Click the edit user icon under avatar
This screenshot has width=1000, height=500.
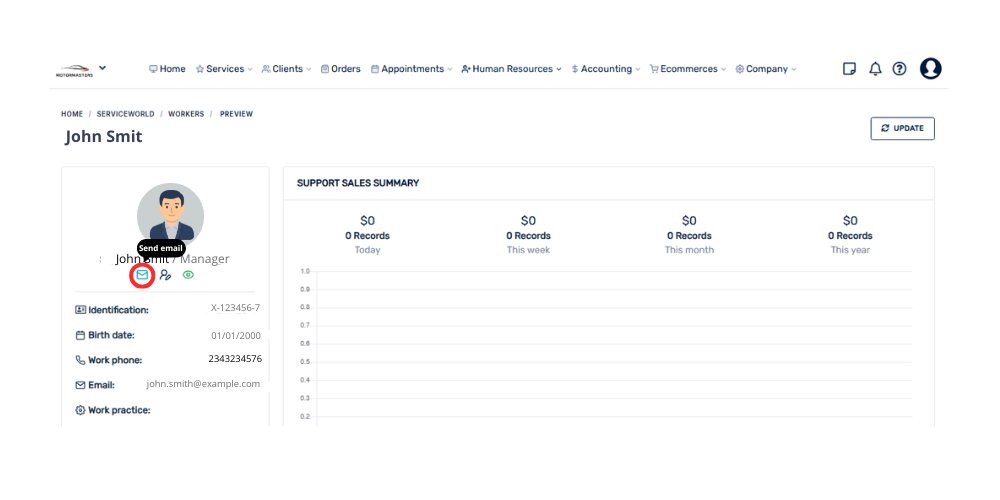[x=166, y=274]
